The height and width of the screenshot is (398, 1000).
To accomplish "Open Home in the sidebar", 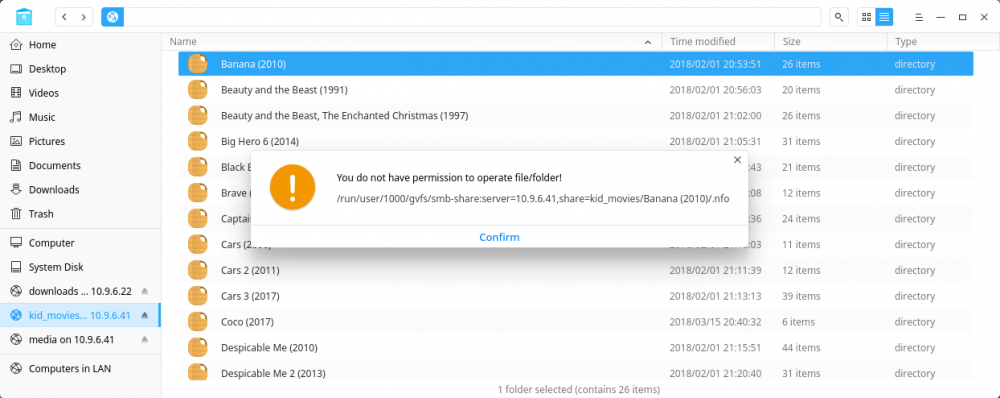I will (x=80, y=45).
